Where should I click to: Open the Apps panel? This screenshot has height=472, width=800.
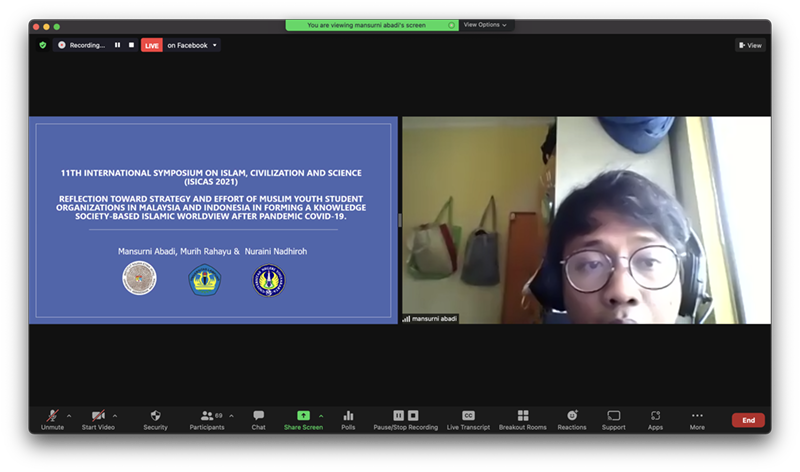pyautogui.click(x=655, y=418)
